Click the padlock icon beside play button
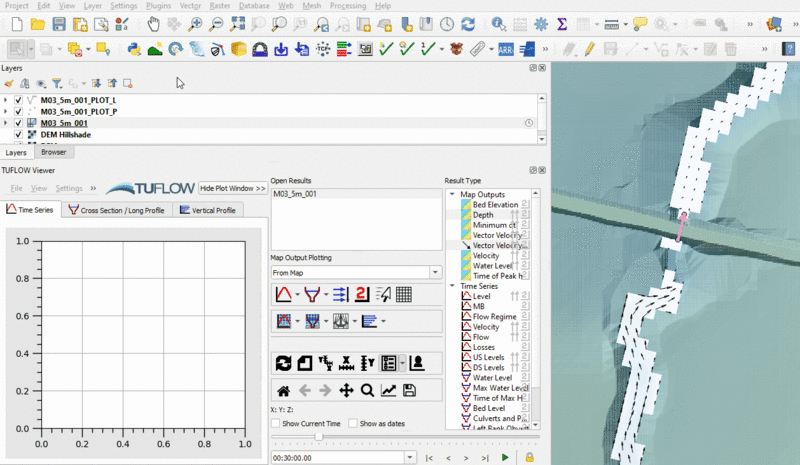 (x=528, y=458)
